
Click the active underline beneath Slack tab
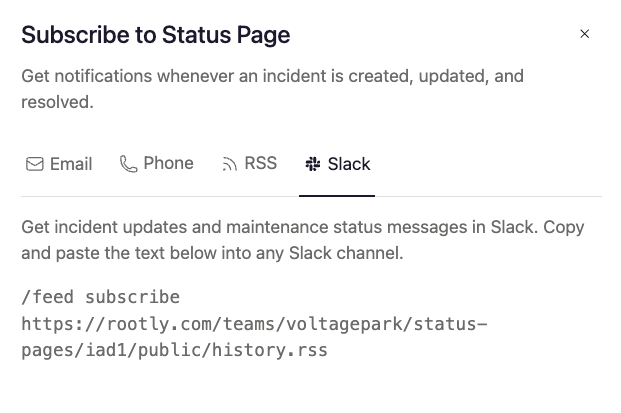click(337, 196)
